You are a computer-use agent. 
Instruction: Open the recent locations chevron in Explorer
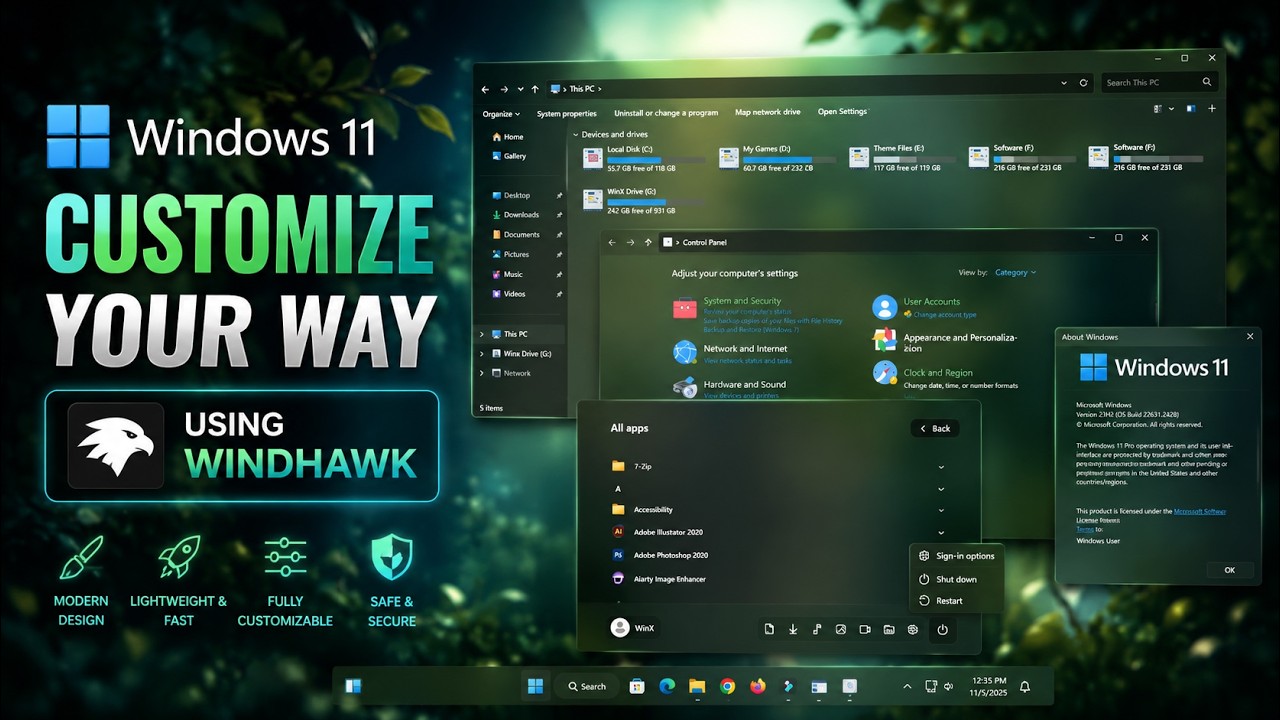click(520, 89)
